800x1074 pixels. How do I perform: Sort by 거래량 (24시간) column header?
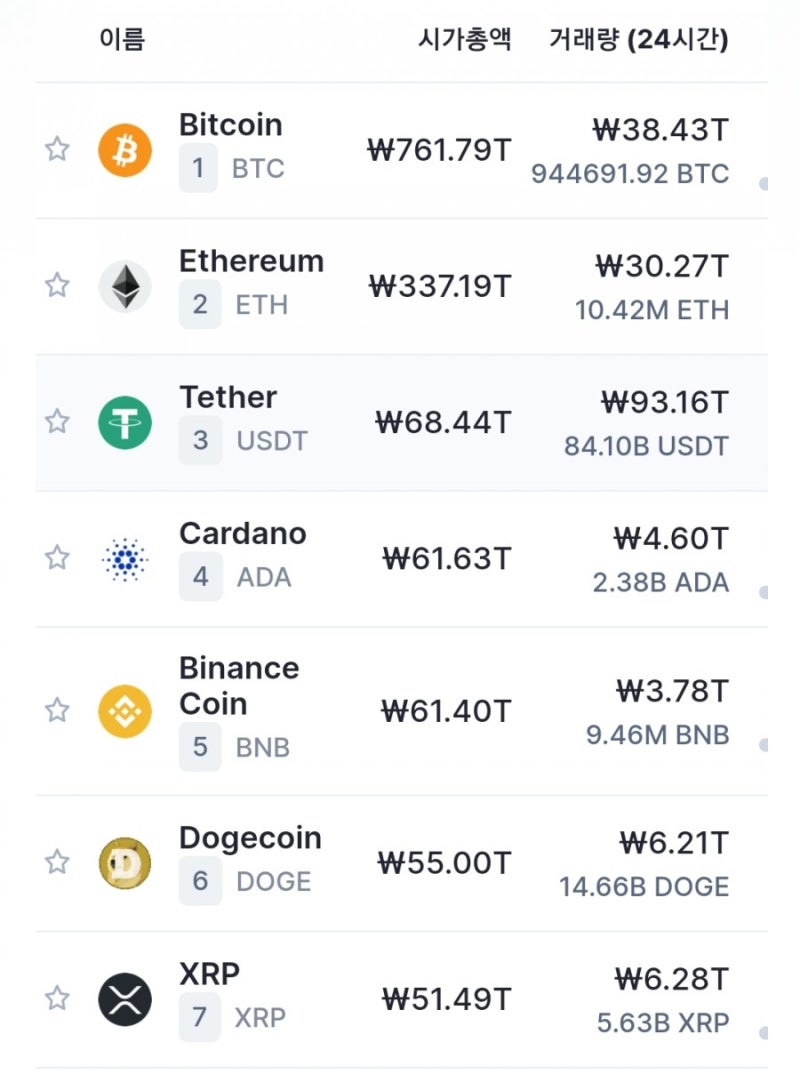pyautogui.click(x=638, y=40)
